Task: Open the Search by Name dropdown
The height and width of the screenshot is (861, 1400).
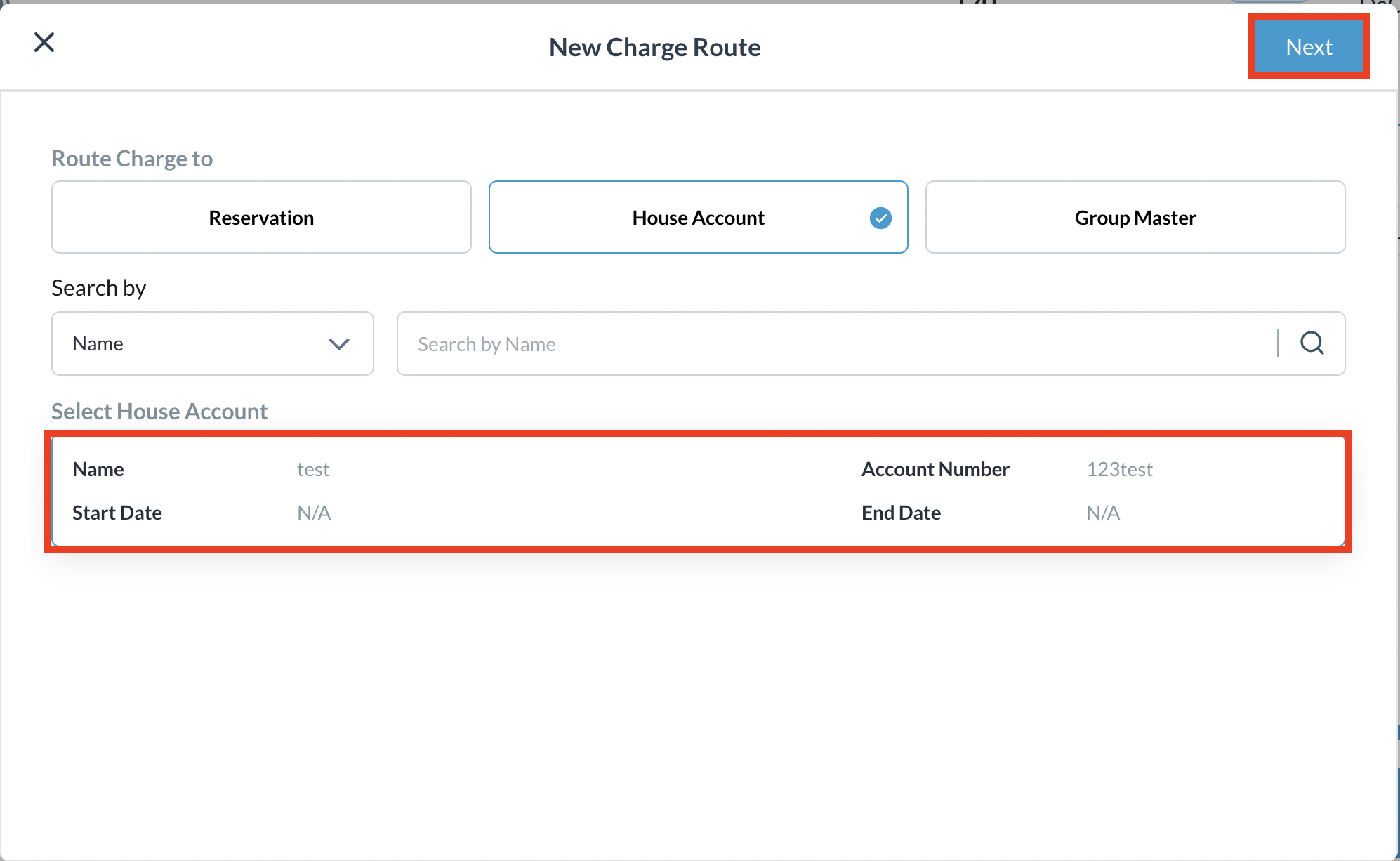Action: 212,344
